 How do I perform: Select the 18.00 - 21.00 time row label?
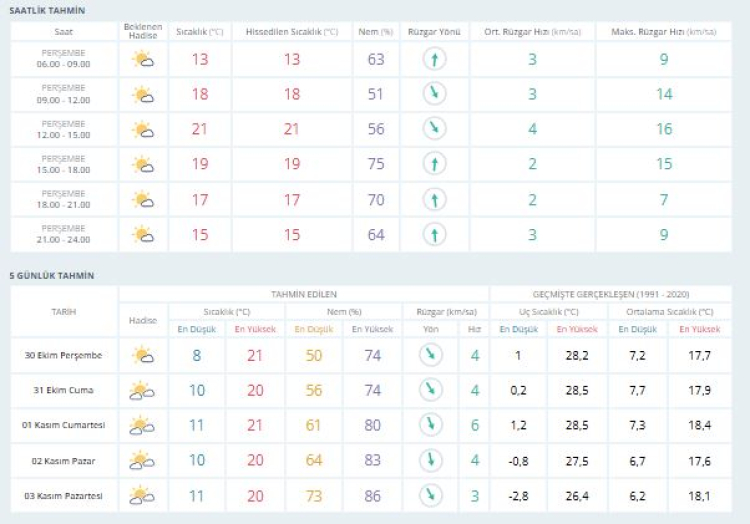click(x=64, y=200)
